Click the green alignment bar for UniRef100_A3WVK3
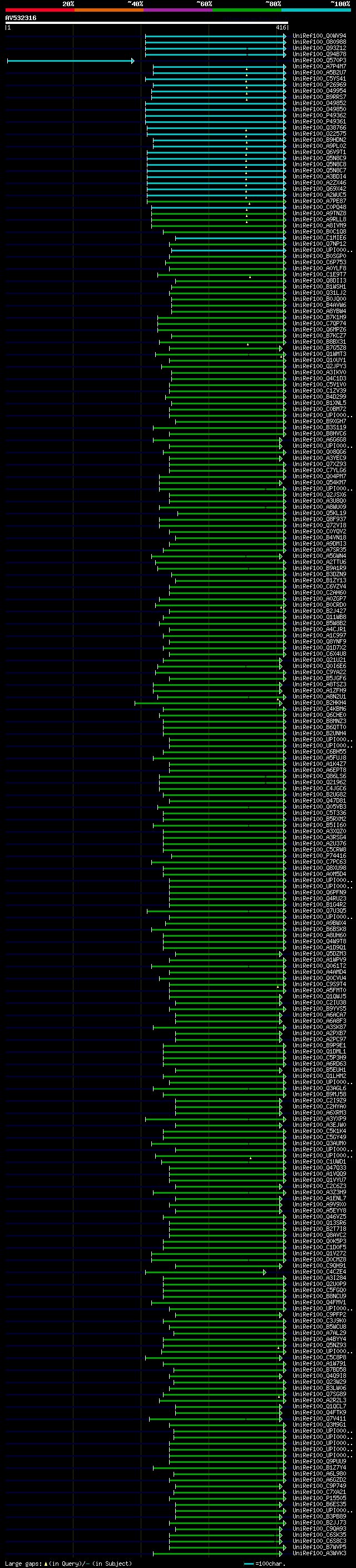This screenshot has height=1568, width=356. (x=218, y=1554)
